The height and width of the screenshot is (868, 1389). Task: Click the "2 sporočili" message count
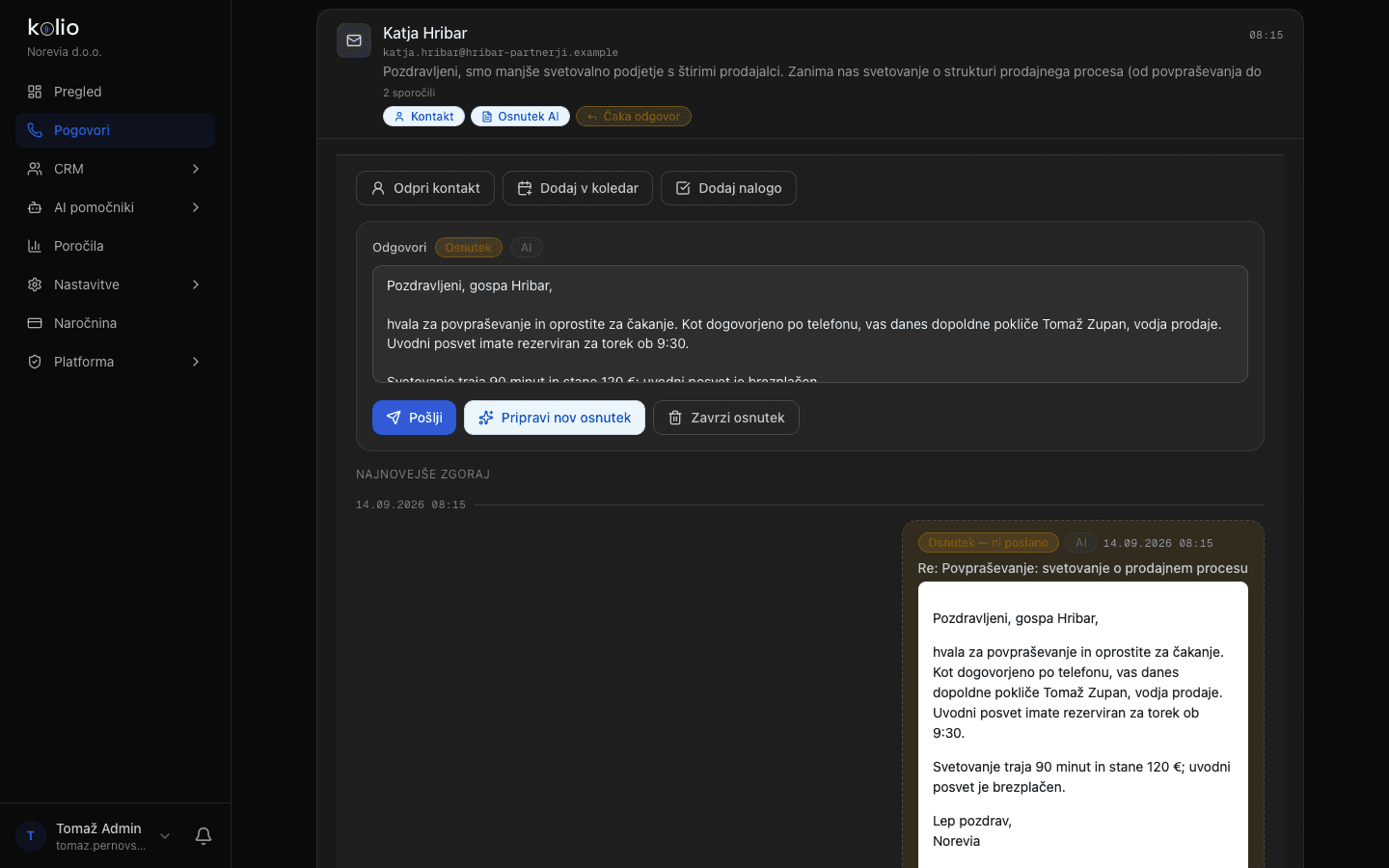(x=409, y=93)
